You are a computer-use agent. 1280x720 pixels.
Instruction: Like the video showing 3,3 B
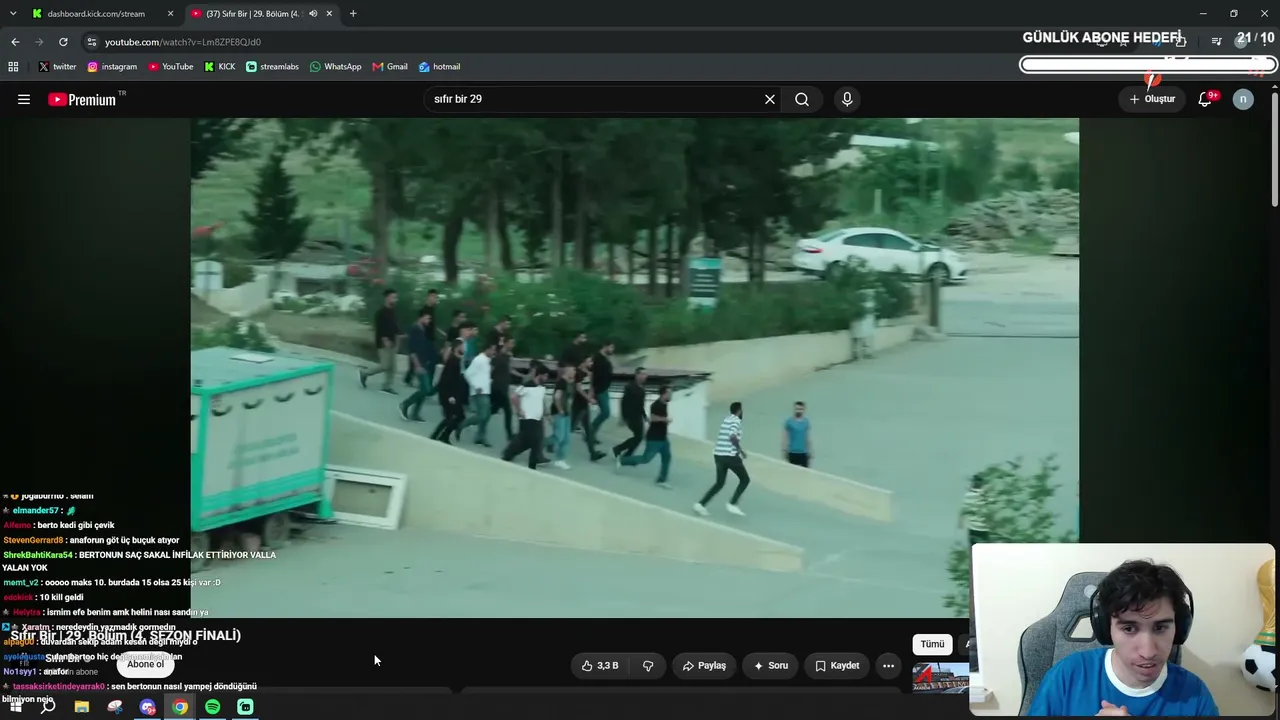600,665
